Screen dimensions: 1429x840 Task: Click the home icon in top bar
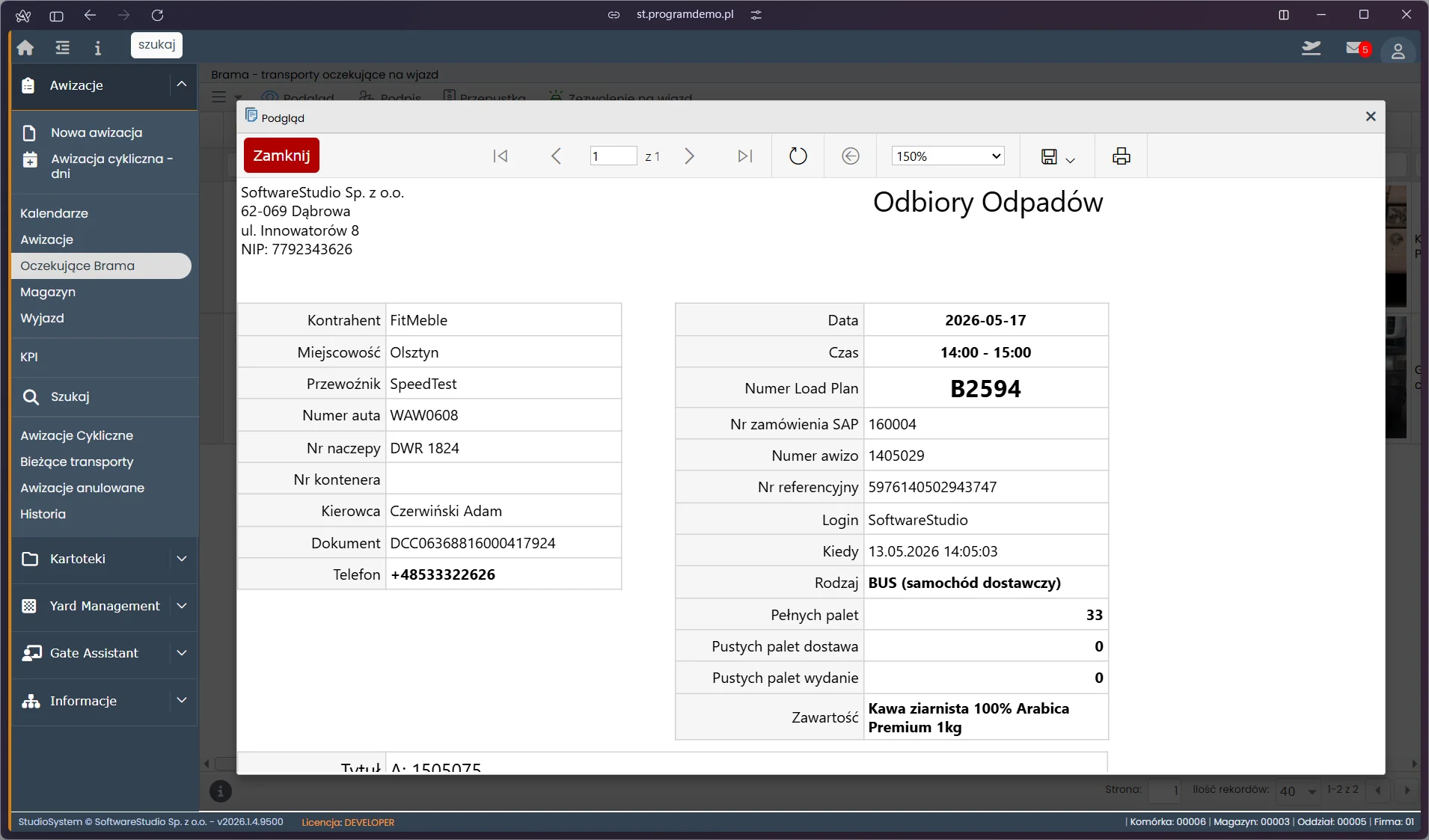point(25,48)
